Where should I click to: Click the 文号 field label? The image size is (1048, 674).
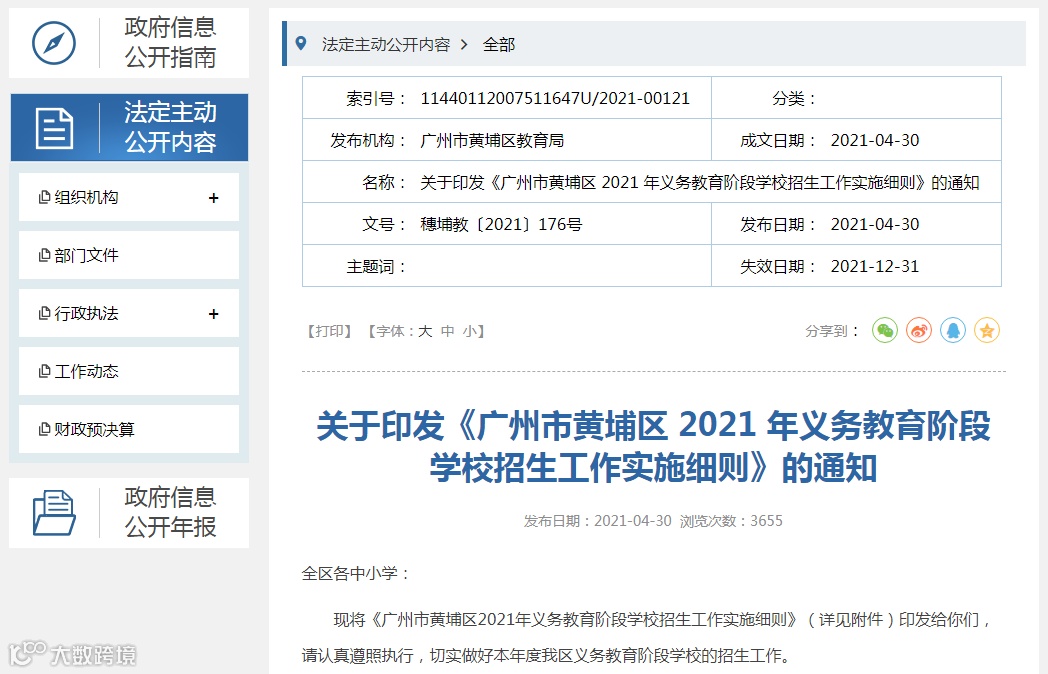(384, 224)
